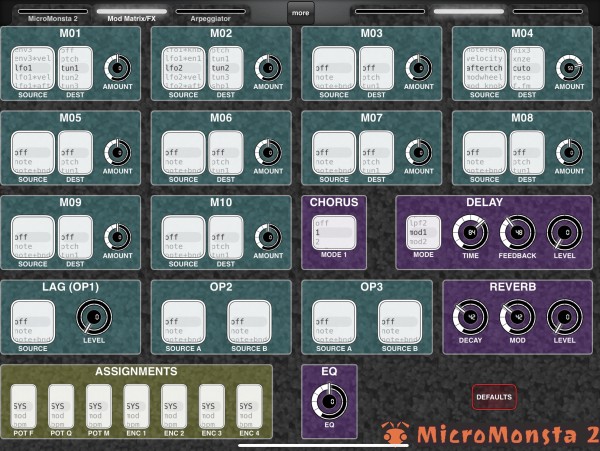Image resolution: width=600 pixels, height=451 pixels.
Task: Open the OP2 SOURCE A selector
Action: pos(183,322)
